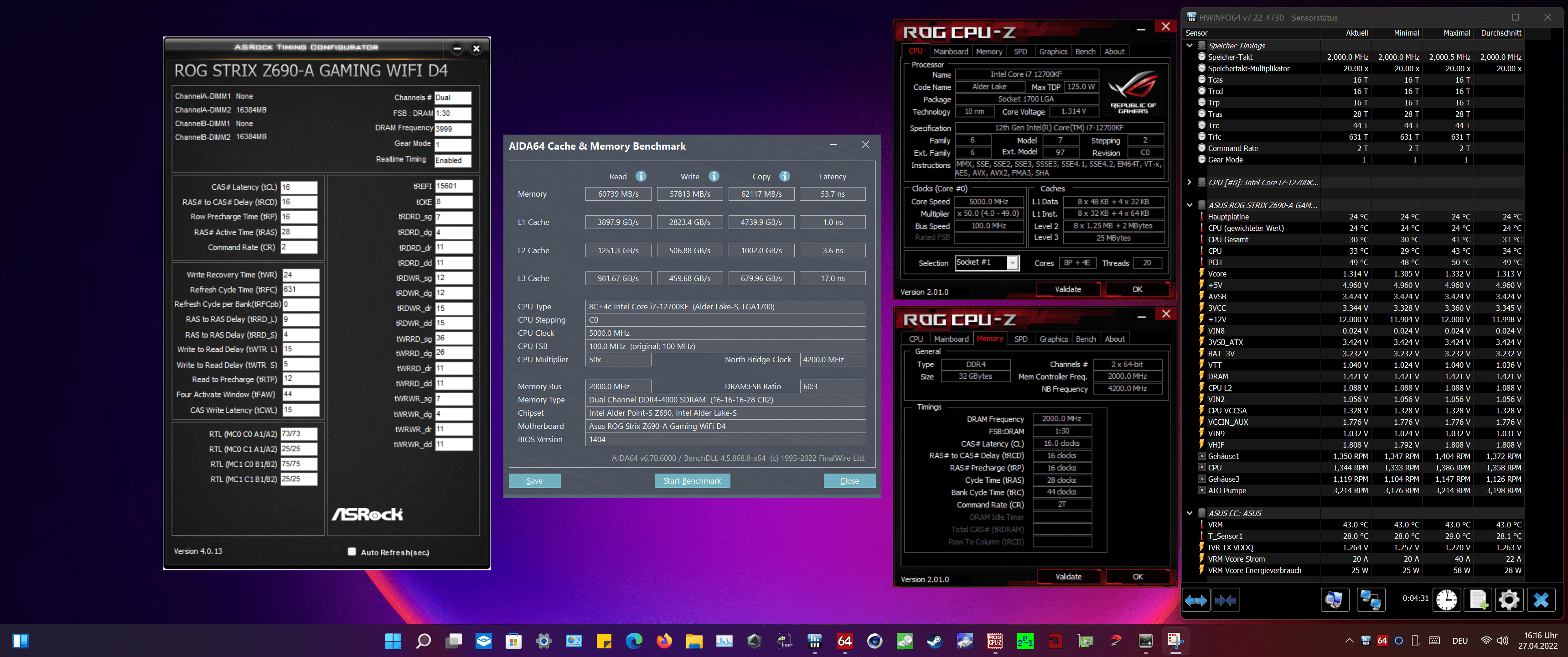Reset HWiNFO timer with clock icon

pyautogui.click(x=1446, y=600)
